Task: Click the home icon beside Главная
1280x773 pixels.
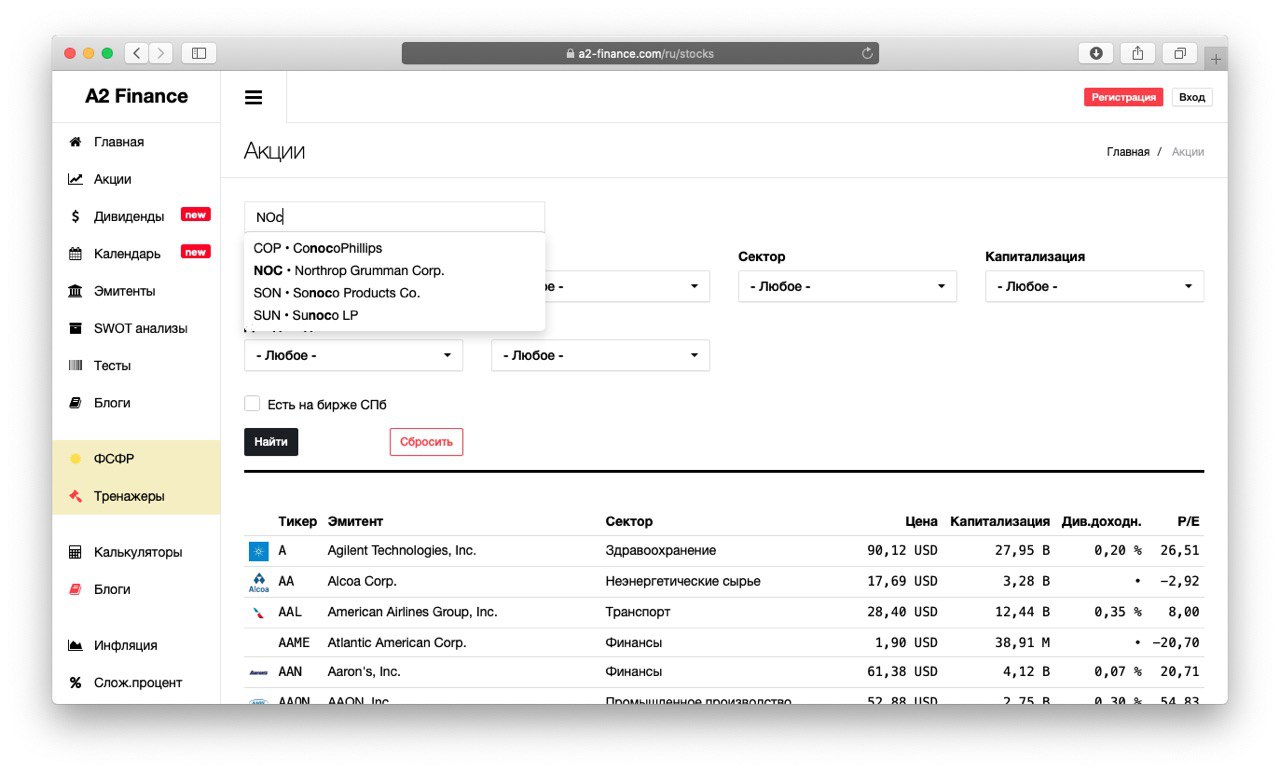Action: point(75,142)
